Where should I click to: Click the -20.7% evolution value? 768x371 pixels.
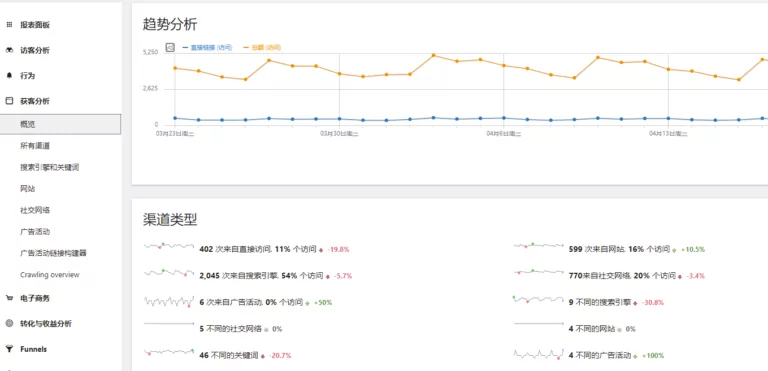(280, 356)
